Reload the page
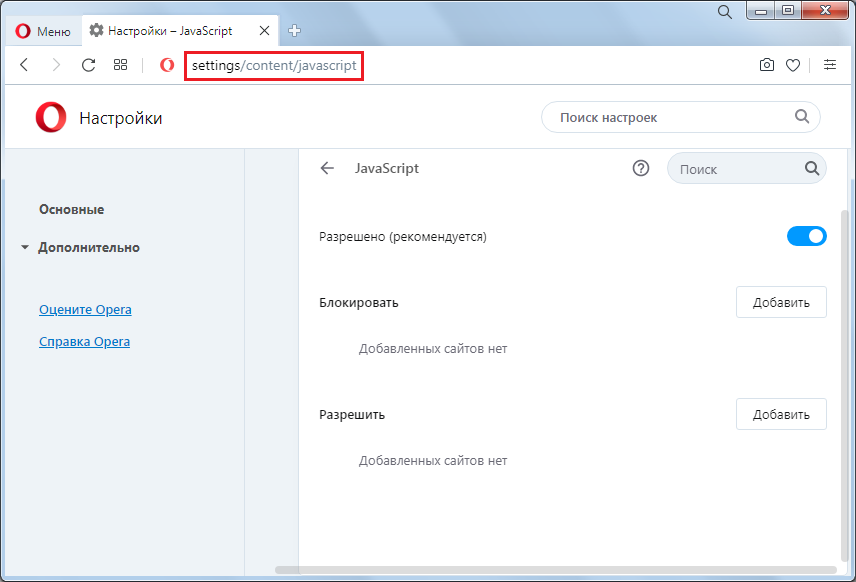Image resolution: width=856 pixels, height=582 pixels. point(88,65)
